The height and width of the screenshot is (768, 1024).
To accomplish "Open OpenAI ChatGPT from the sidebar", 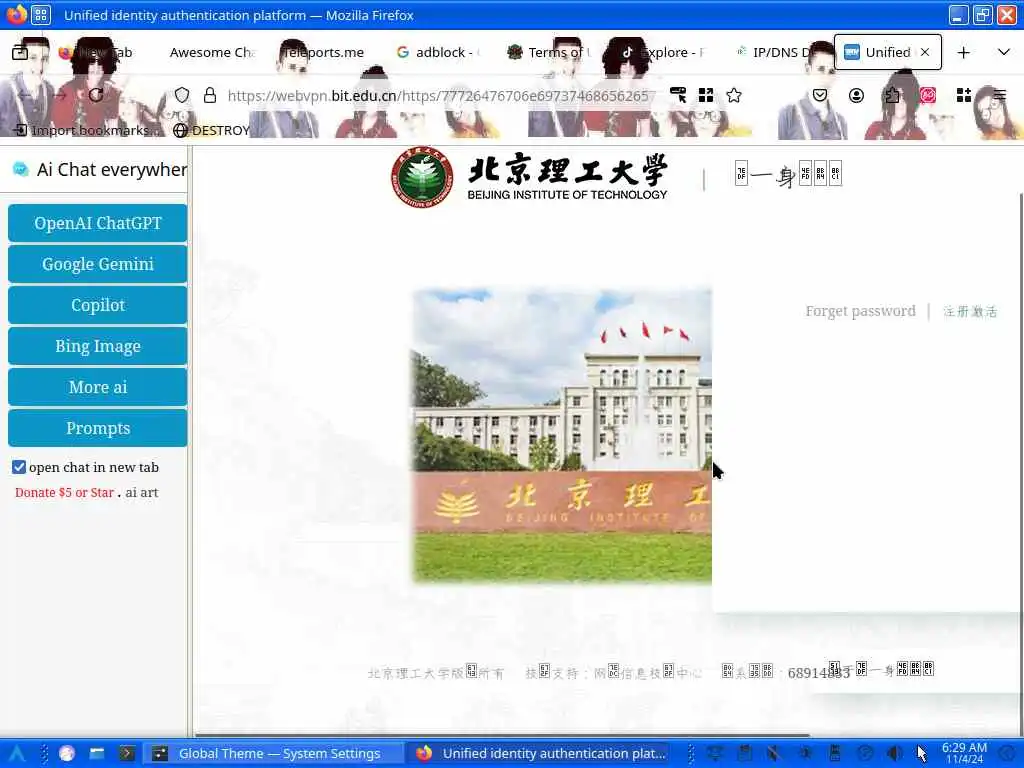I will 97,223.
